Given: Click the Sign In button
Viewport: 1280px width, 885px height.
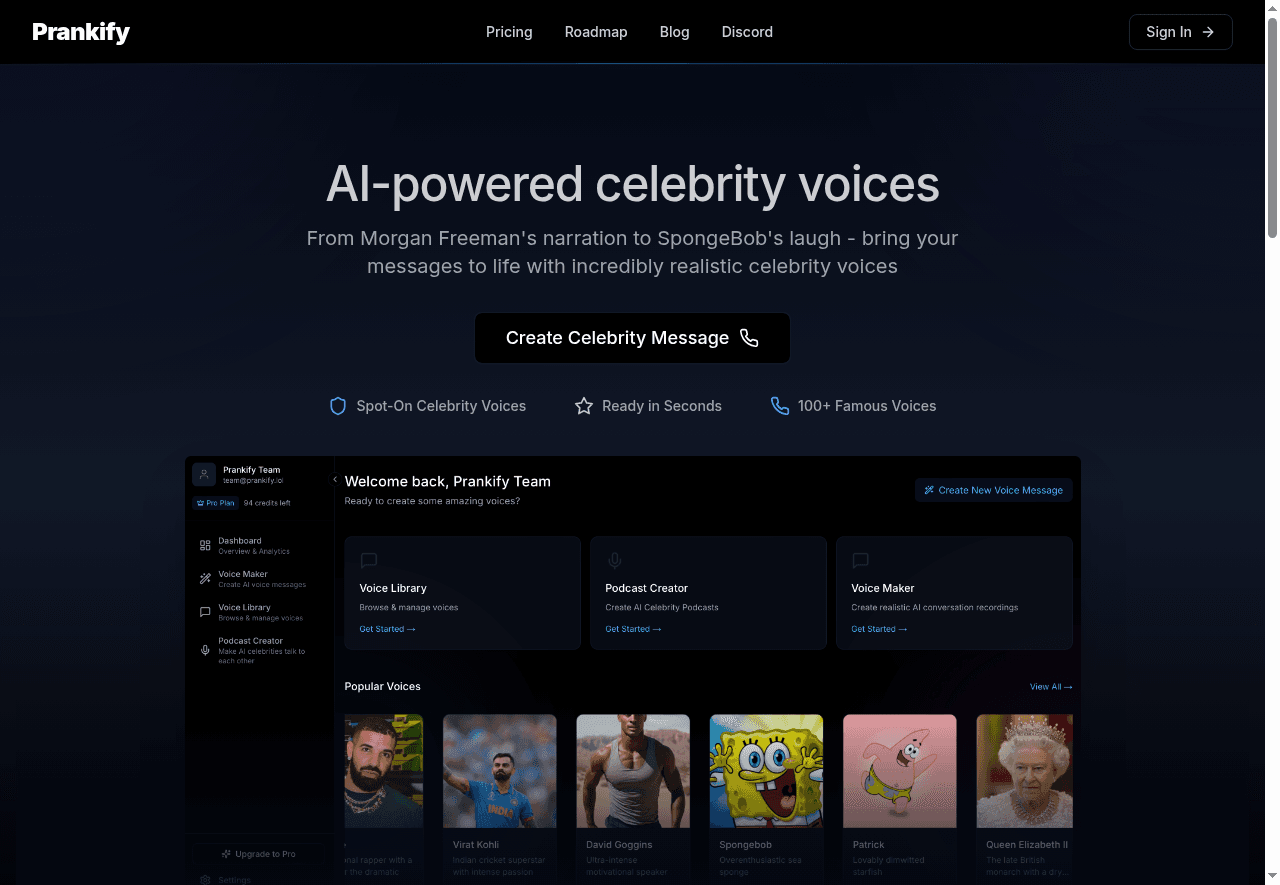Looking at the screenshot, I should [x=1181, y=32].
